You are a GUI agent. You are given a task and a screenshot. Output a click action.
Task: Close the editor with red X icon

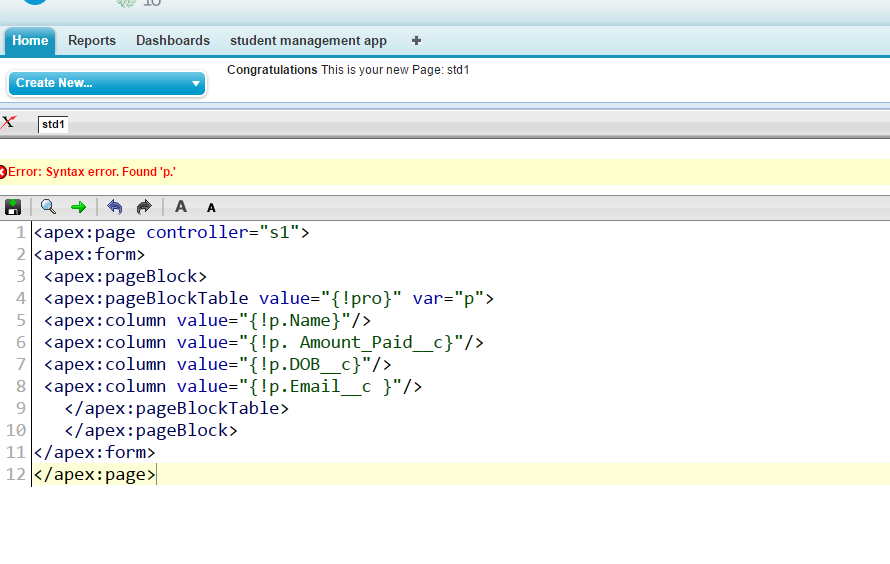9,123
